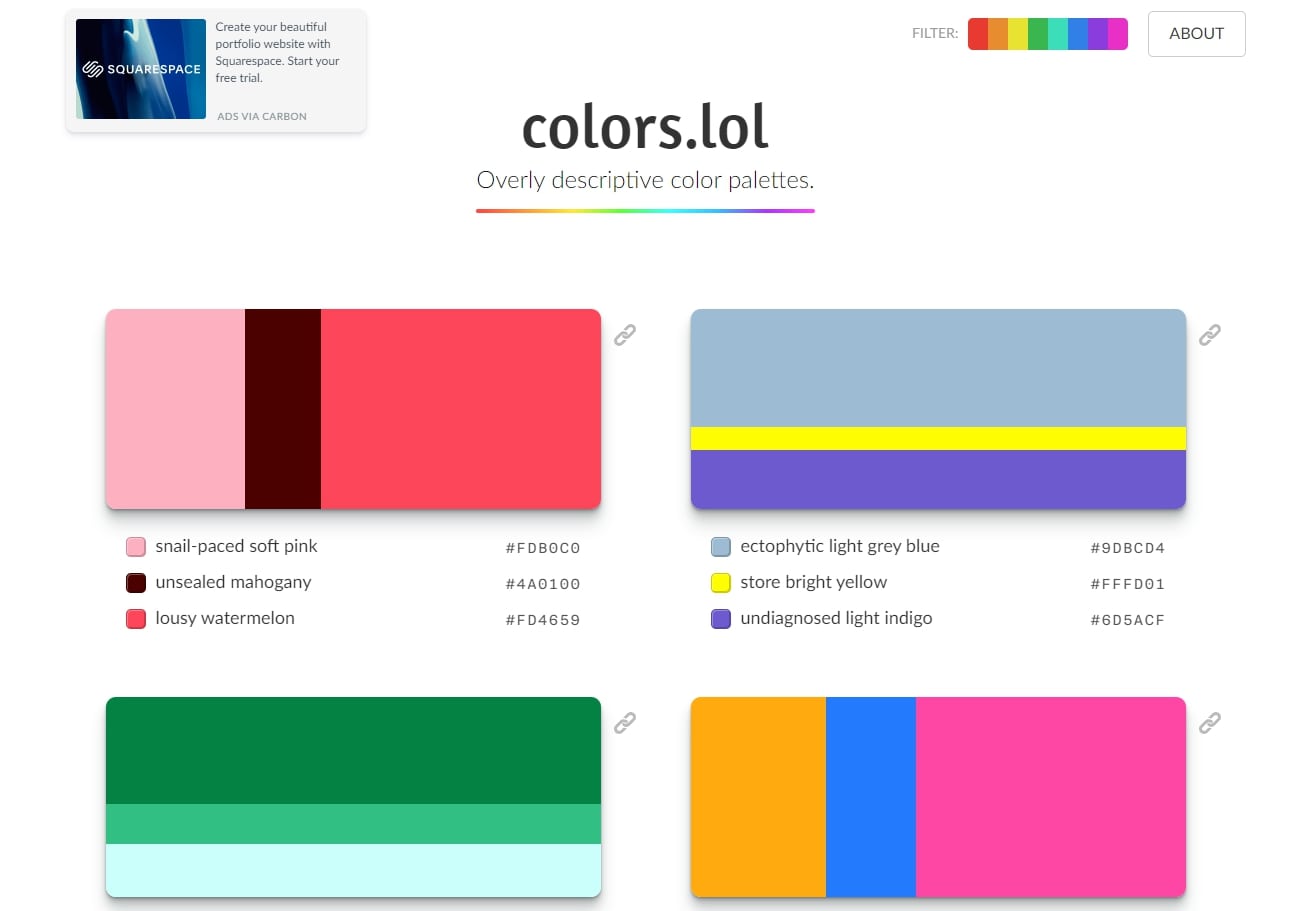
Task: Follow the ADS VIA CARBON link
Action: tap(262, 116)
